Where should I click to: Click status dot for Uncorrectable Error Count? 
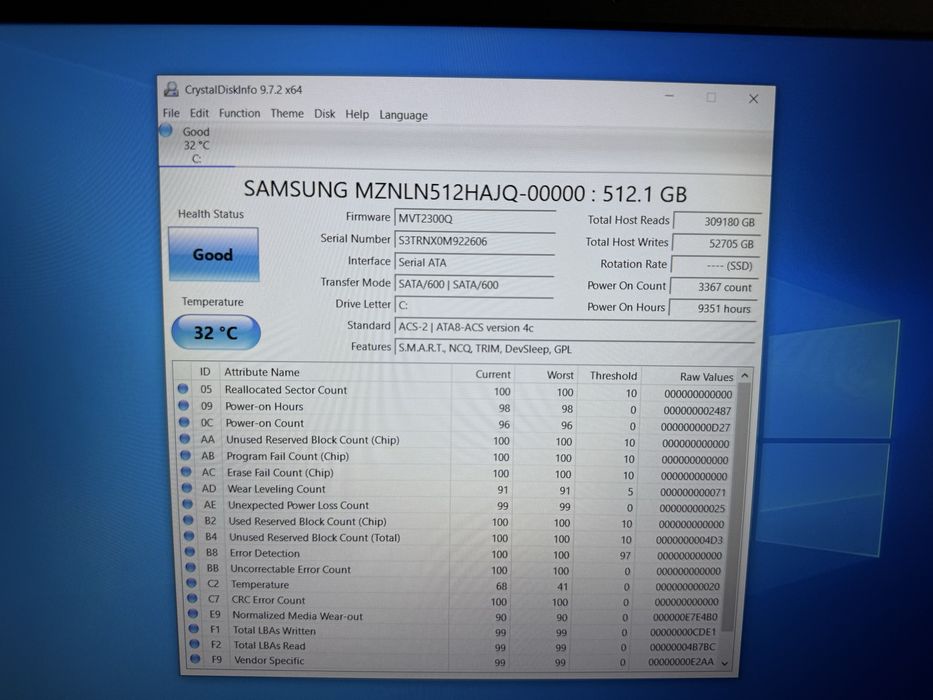[x=190, y=568]
